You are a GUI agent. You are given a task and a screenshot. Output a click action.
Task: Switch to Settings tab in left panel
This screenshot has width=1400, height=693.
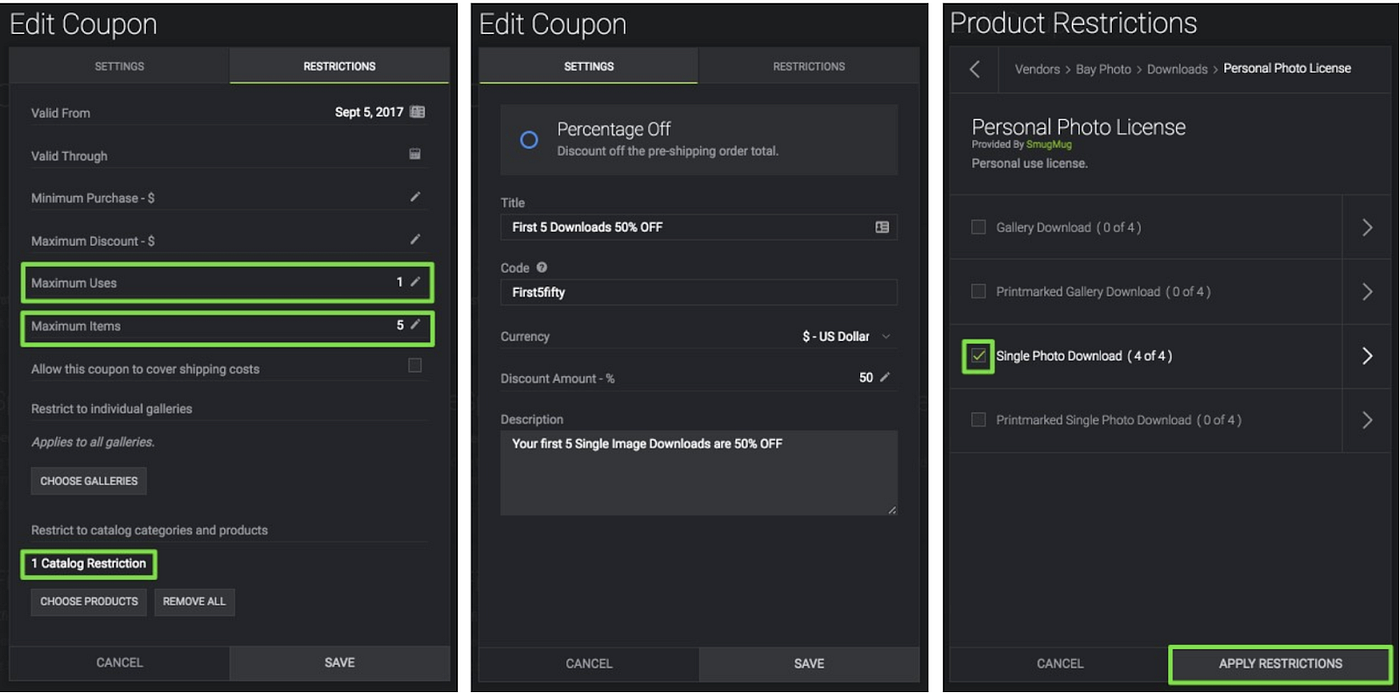[x=119, y=66]
